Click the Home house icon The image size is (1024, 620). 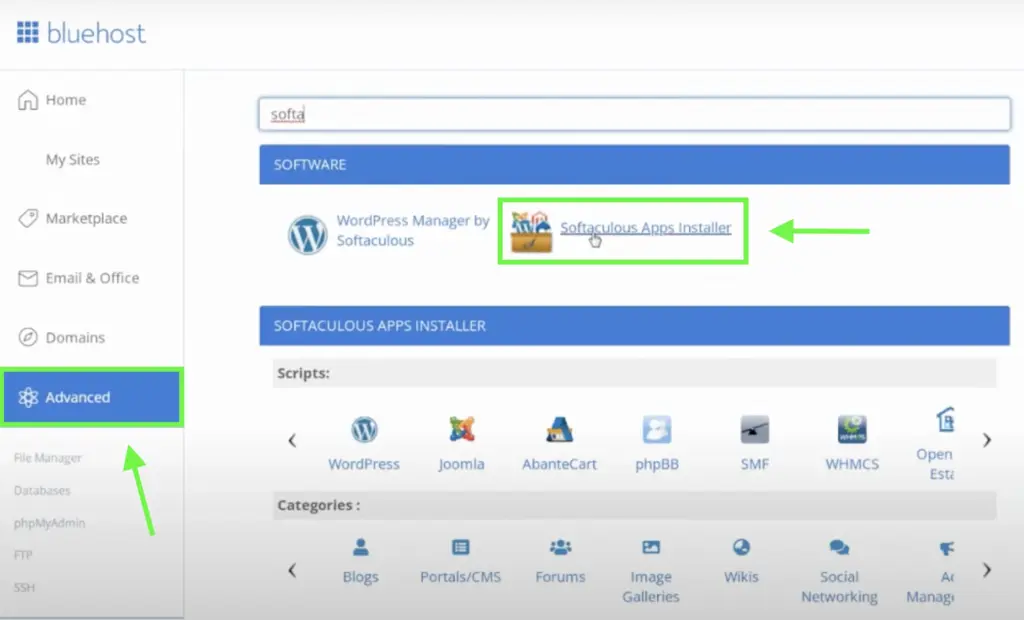(x=27, y=100)
